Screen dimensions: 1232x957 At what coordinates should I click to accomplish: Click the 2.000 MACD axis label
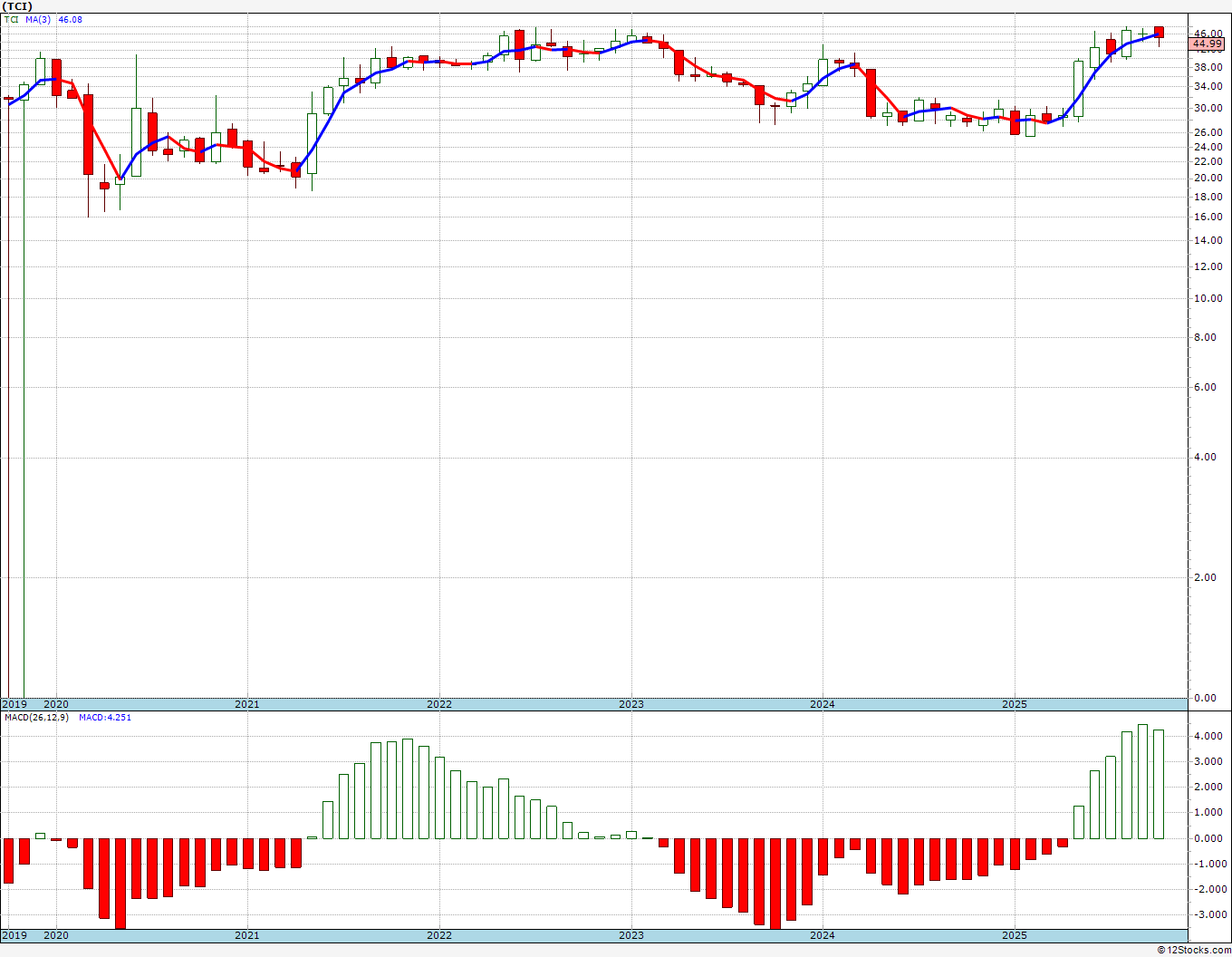pos(1207,788)
